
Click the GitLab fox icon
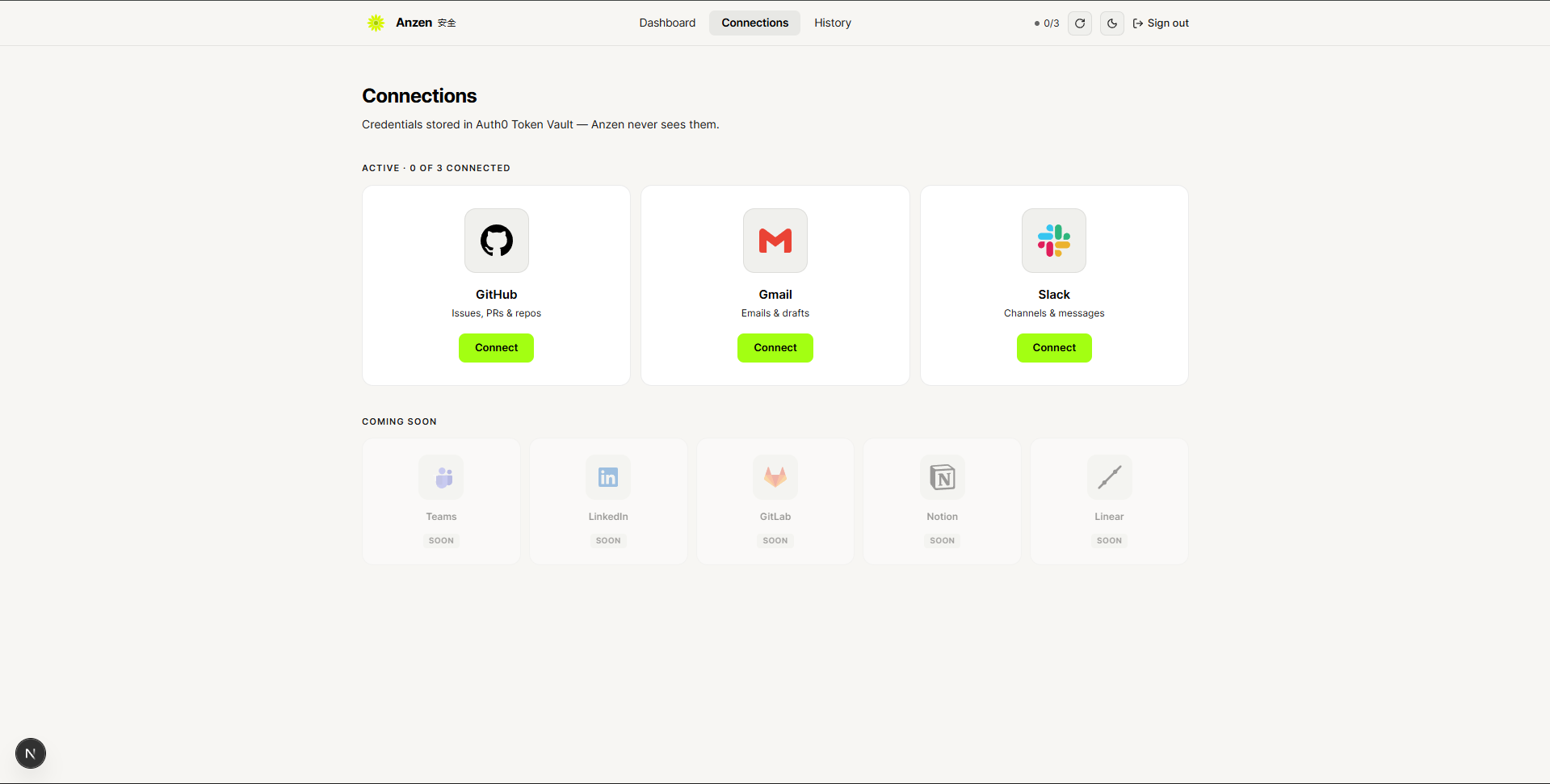click(775, 477)
